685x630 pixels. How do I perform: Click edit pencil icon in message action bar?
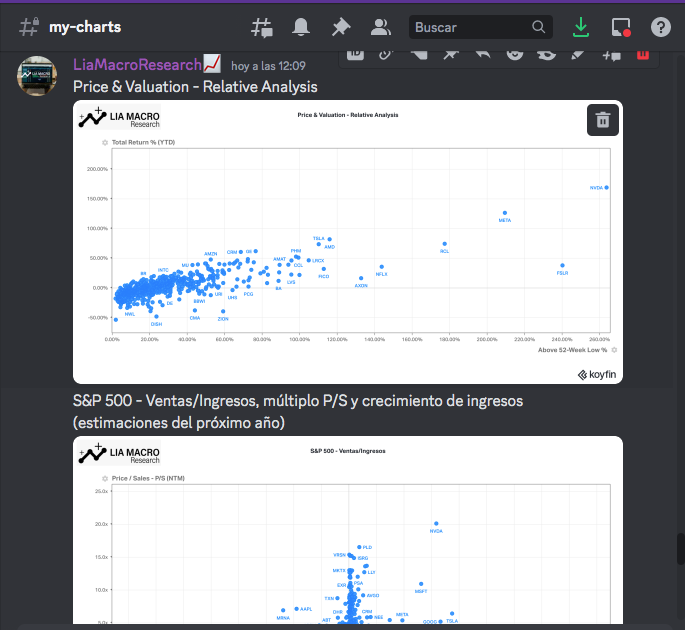coord(578,55)
